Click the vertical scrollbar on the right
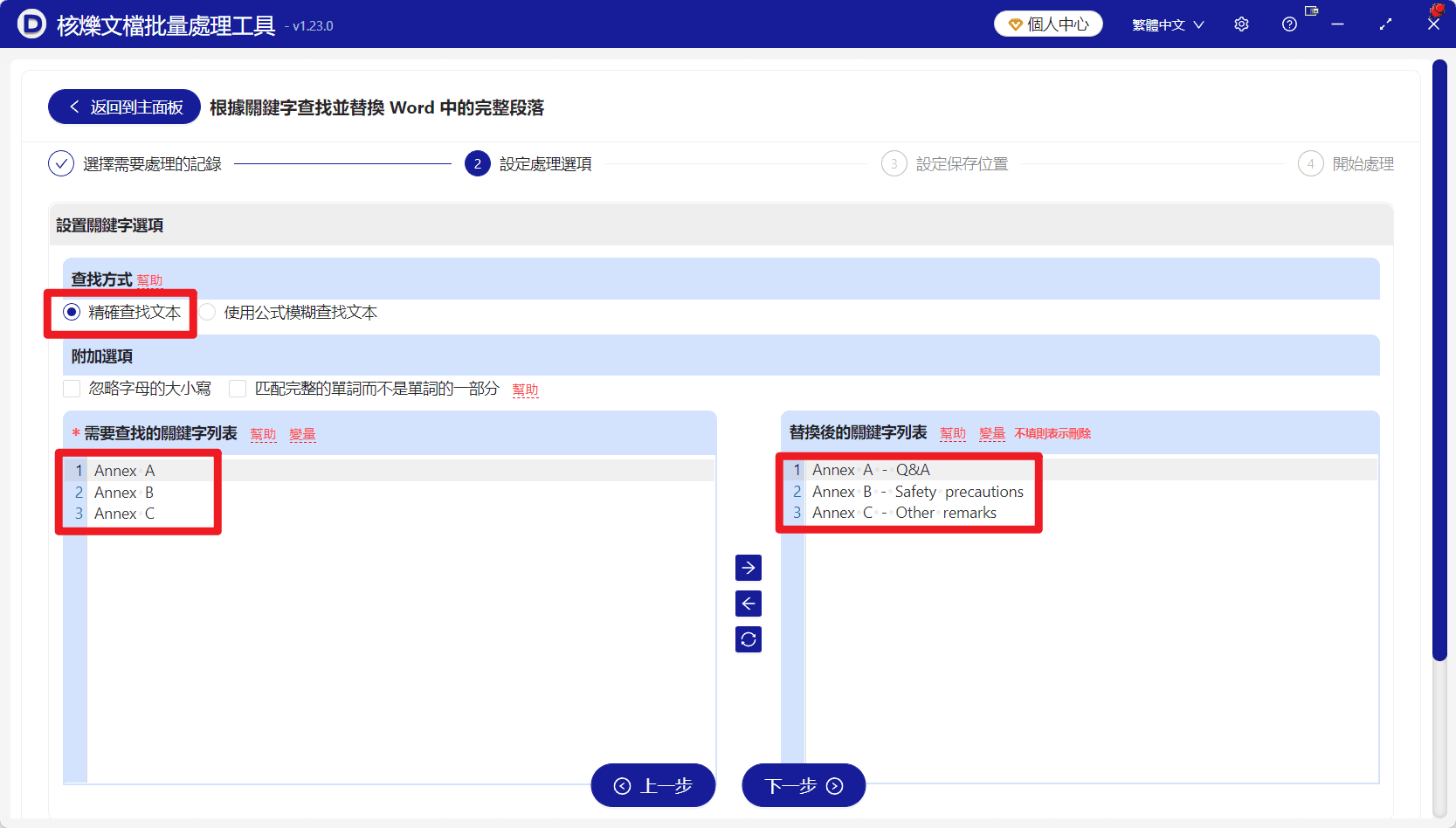The height and width of the screenshot is (828, 1456). 1439,360
